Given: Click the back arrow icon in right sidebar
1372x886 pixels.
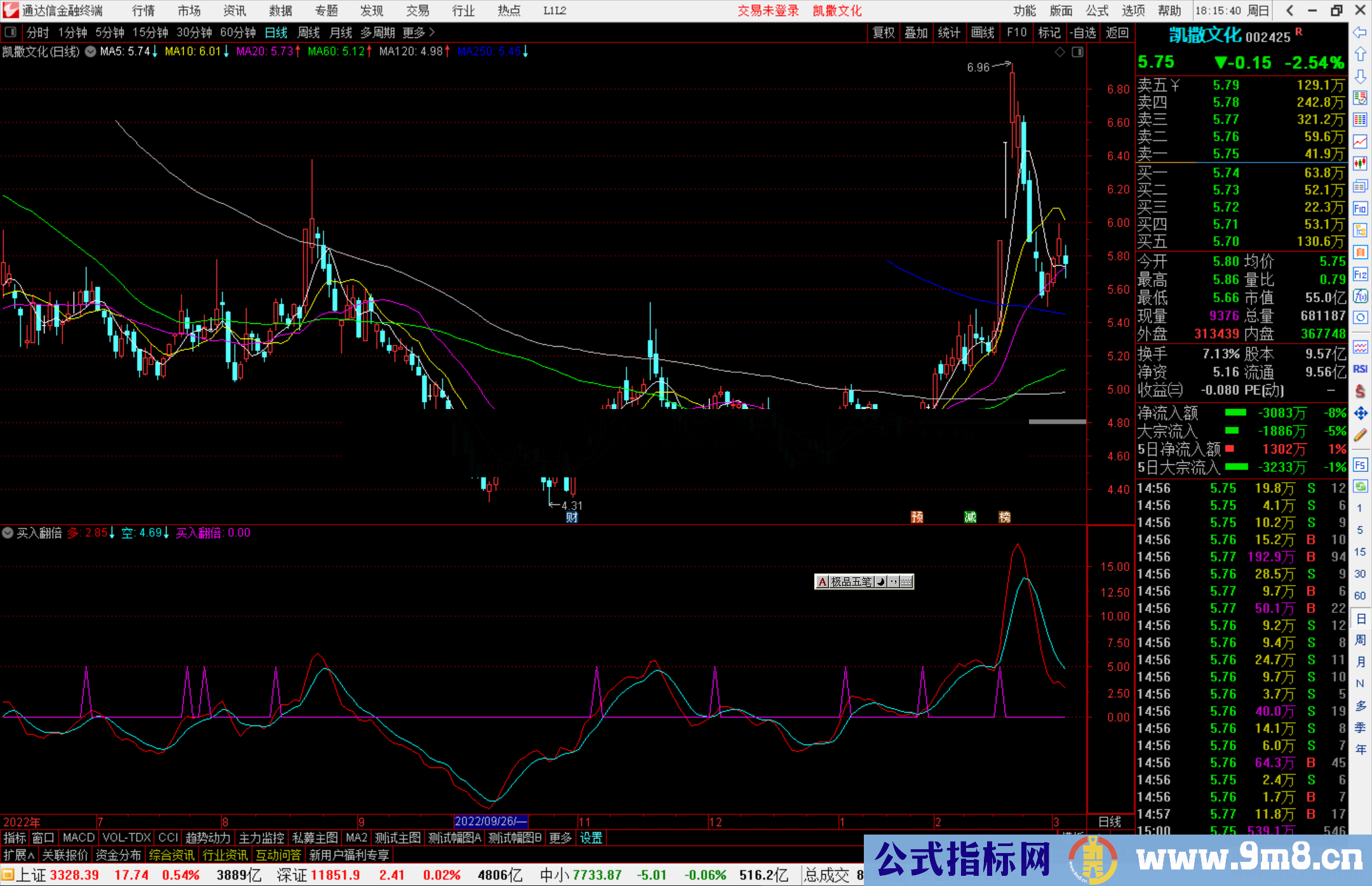Looking at the screenshot, I should coord(1360,32).
